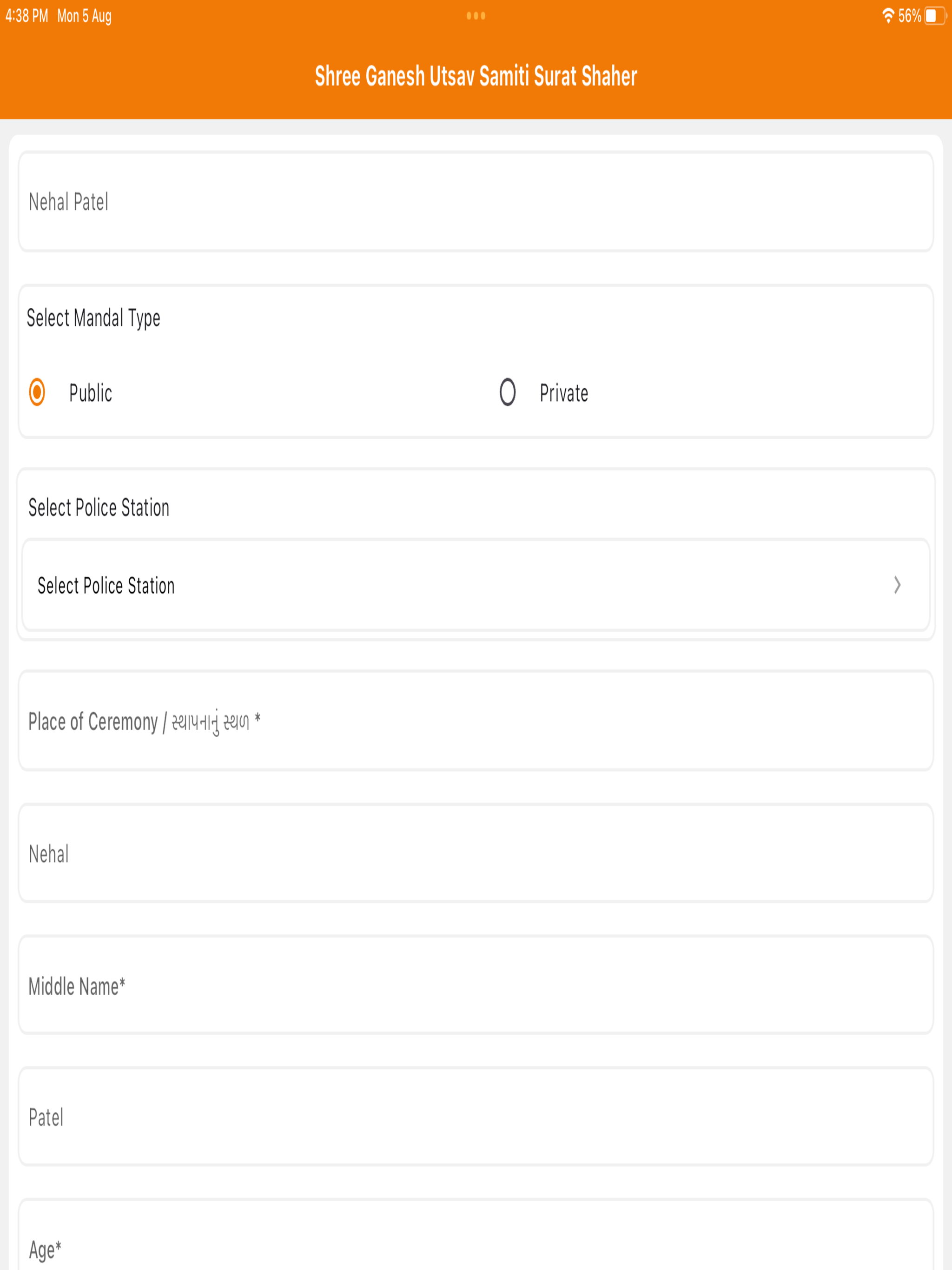This screenshot has width=952, height=1270.
Task: Click the Middle Name field
Action: click(x=476, y=986)
